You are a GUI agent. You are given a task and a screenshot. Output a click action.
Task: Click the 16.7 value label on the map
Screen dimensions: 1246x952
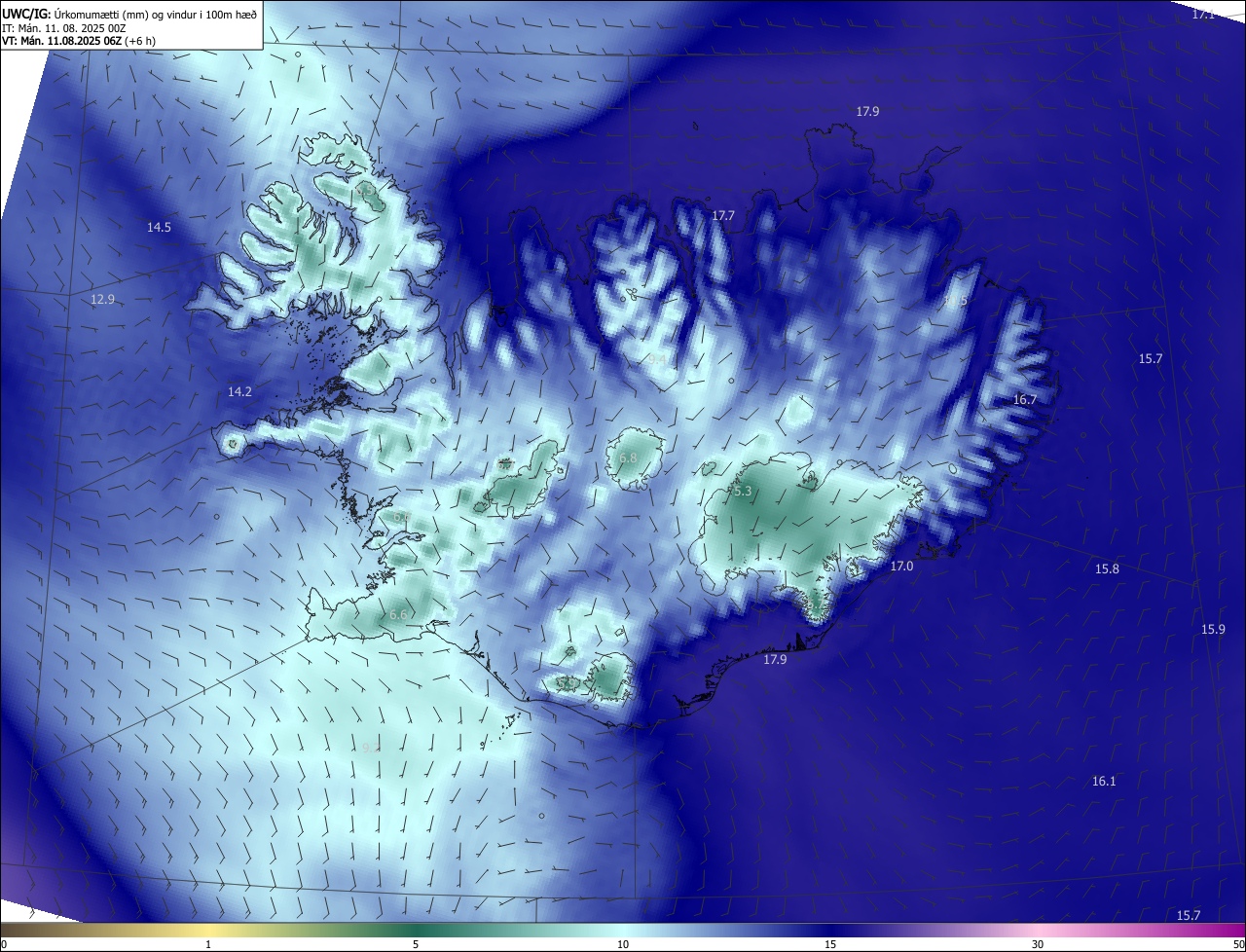click(1024, 399)
